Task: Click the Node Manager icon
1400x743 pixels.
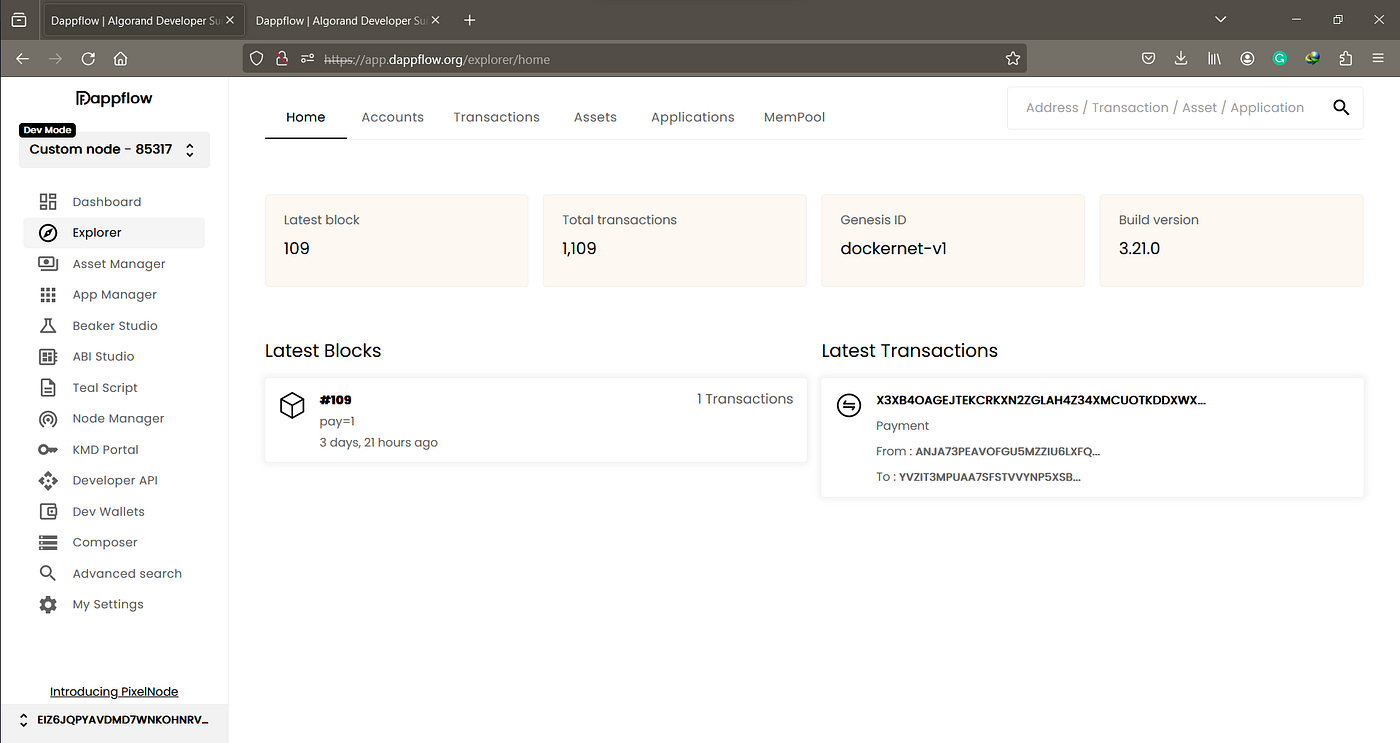Action: click(x=48, y=419)
